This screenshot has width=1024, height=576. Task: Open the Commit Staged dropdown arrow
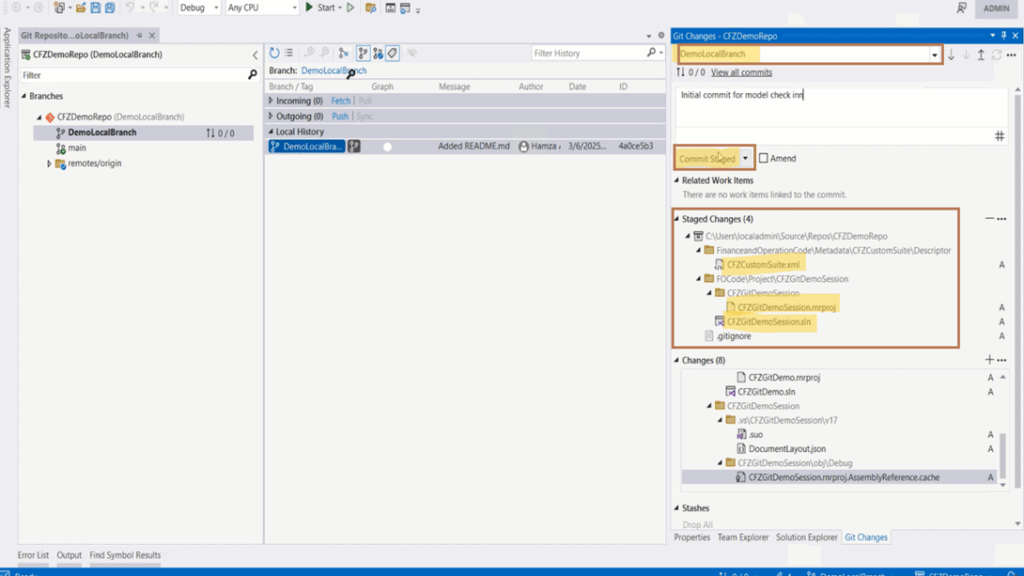[745, 158]
